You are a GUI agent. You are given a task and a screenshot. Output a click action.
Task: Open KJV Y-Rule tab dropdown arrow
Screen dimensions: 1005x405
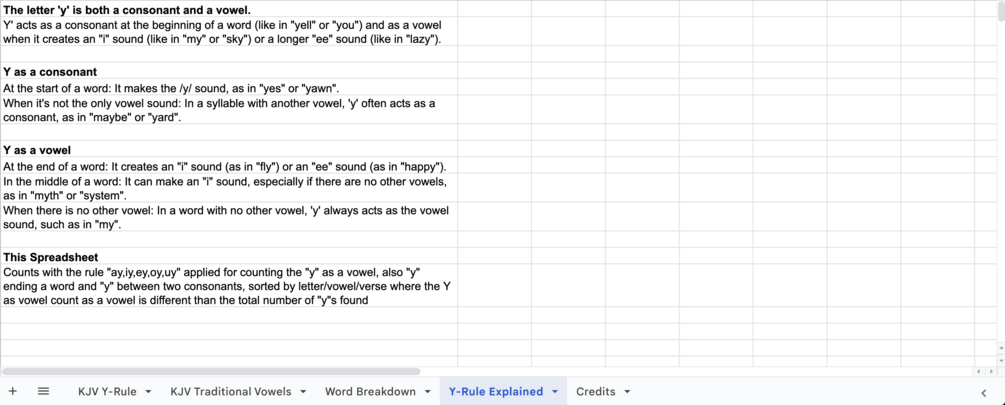pyautogui.click(x=148, y=392)
